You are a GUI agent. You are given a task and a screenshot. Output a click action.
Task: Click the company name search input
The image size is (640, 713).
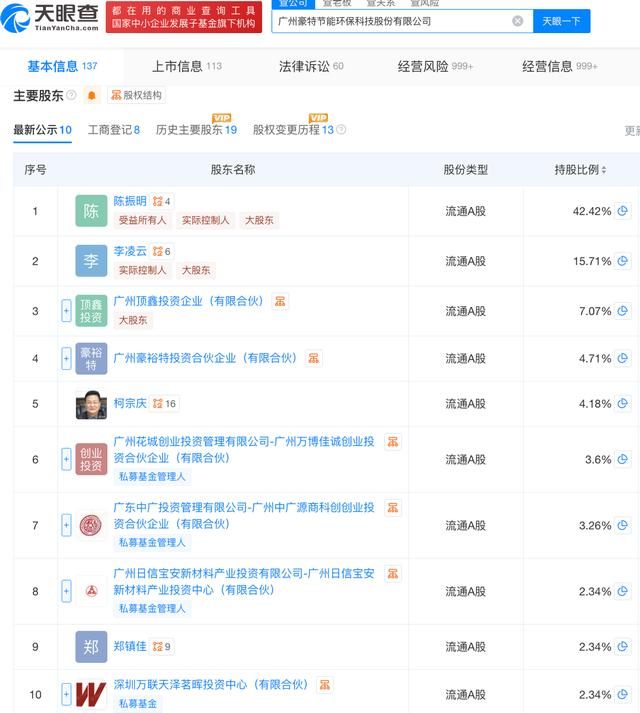pos(390,21)
